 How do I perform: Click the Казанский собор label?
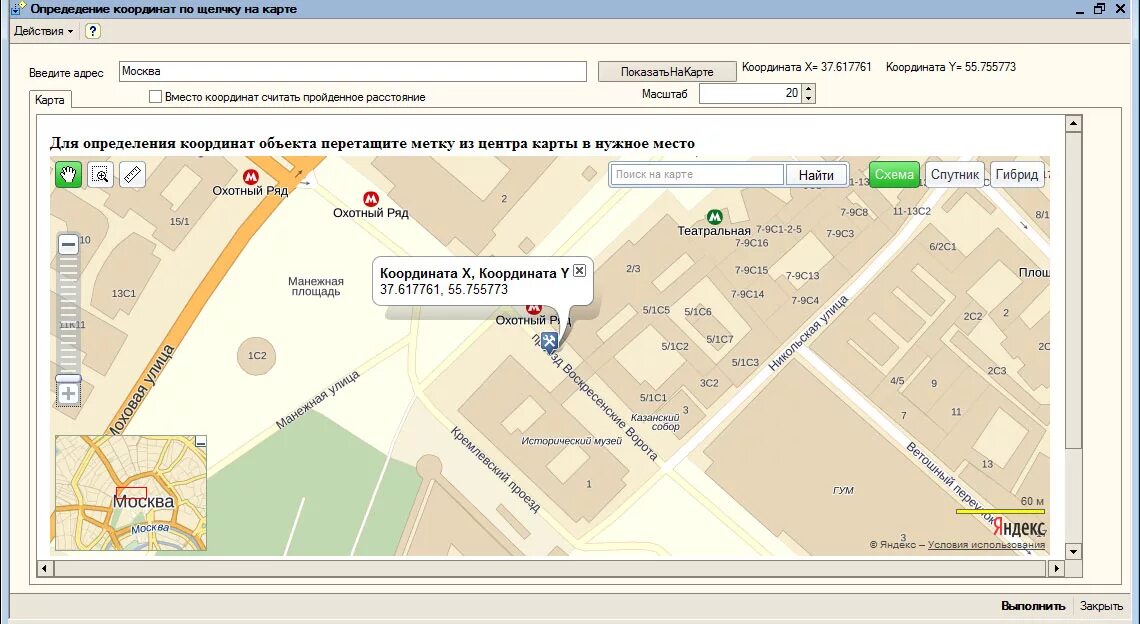657,422
